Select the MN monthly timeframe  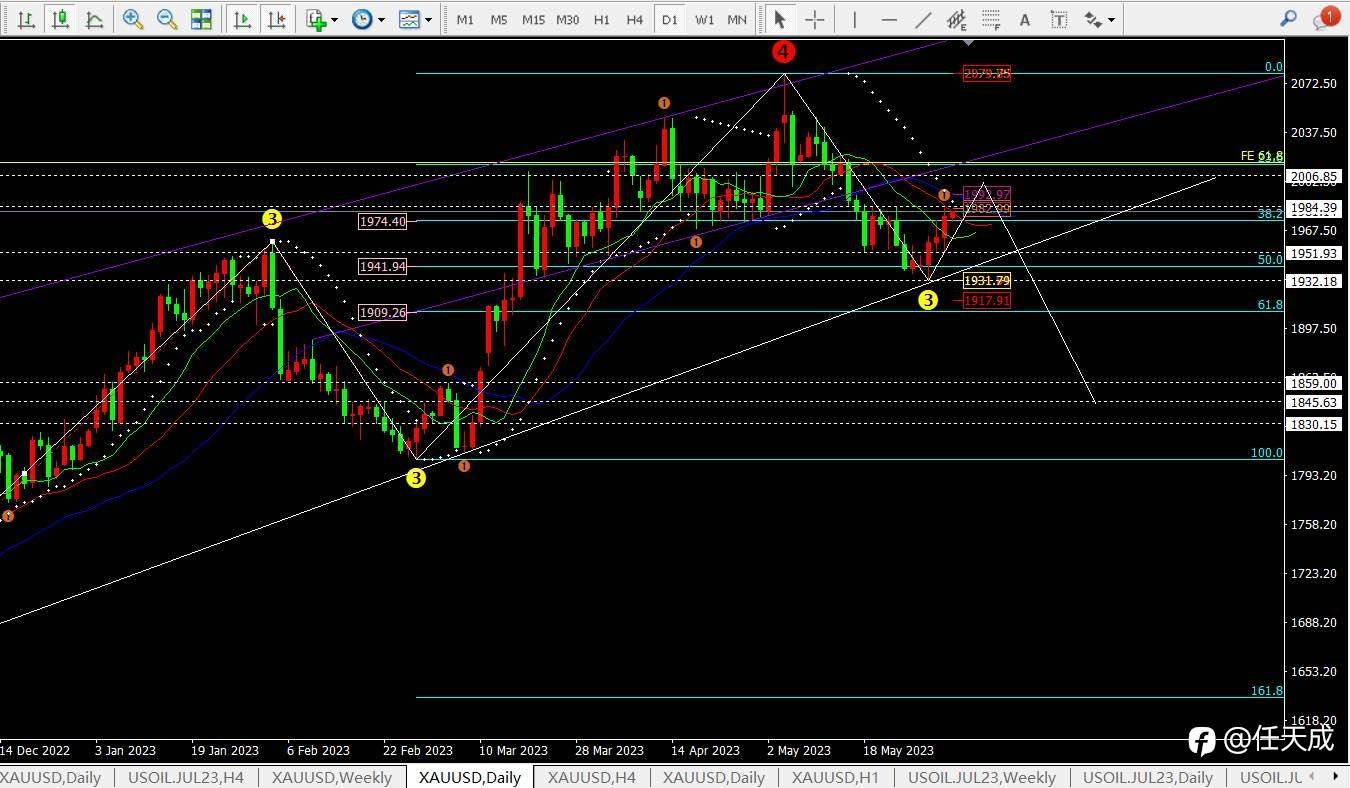(x=737, y=19)
